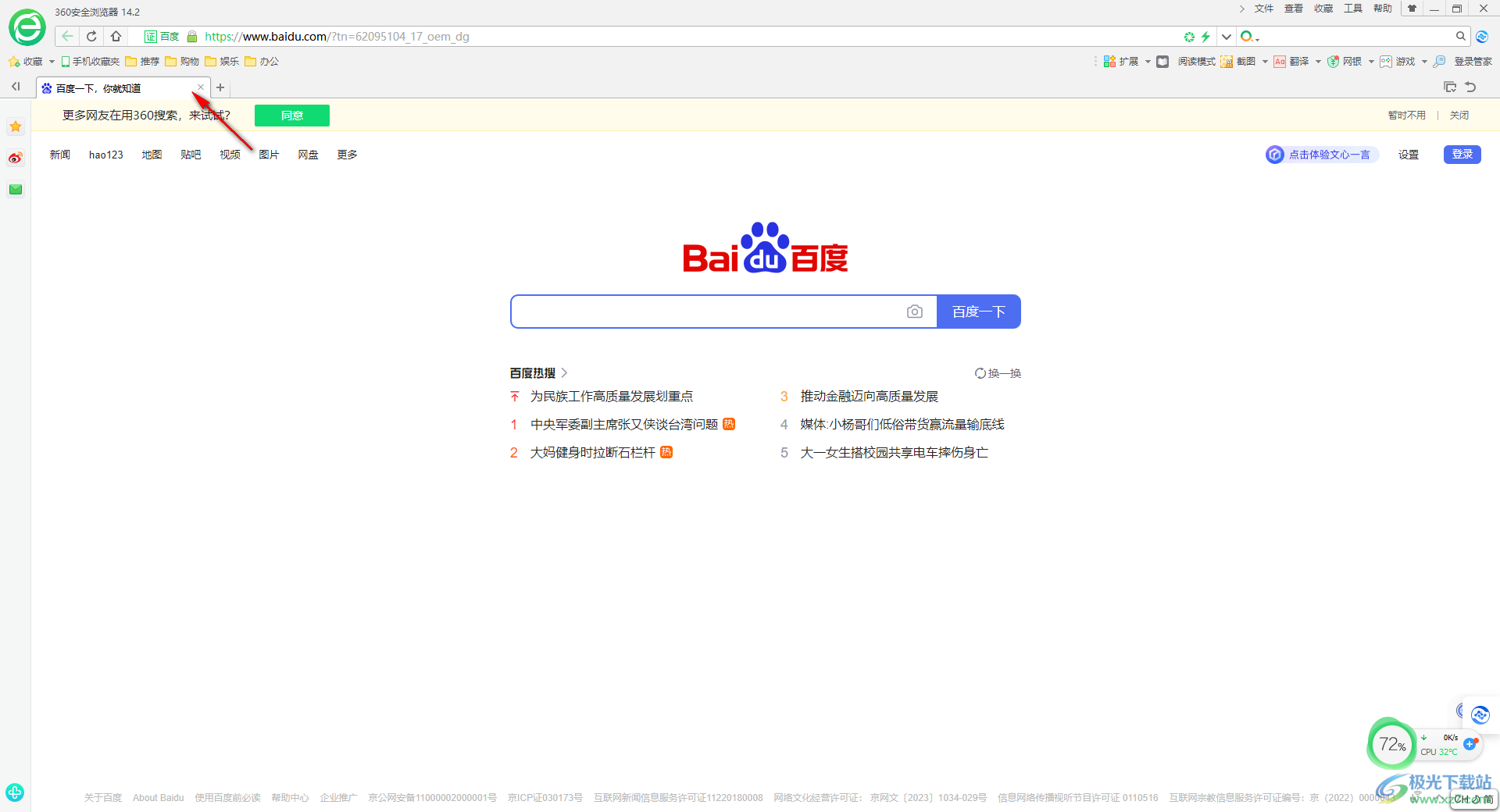Open the 购物 bookmark folder
Screen dimensions: 1500x812
182,62
